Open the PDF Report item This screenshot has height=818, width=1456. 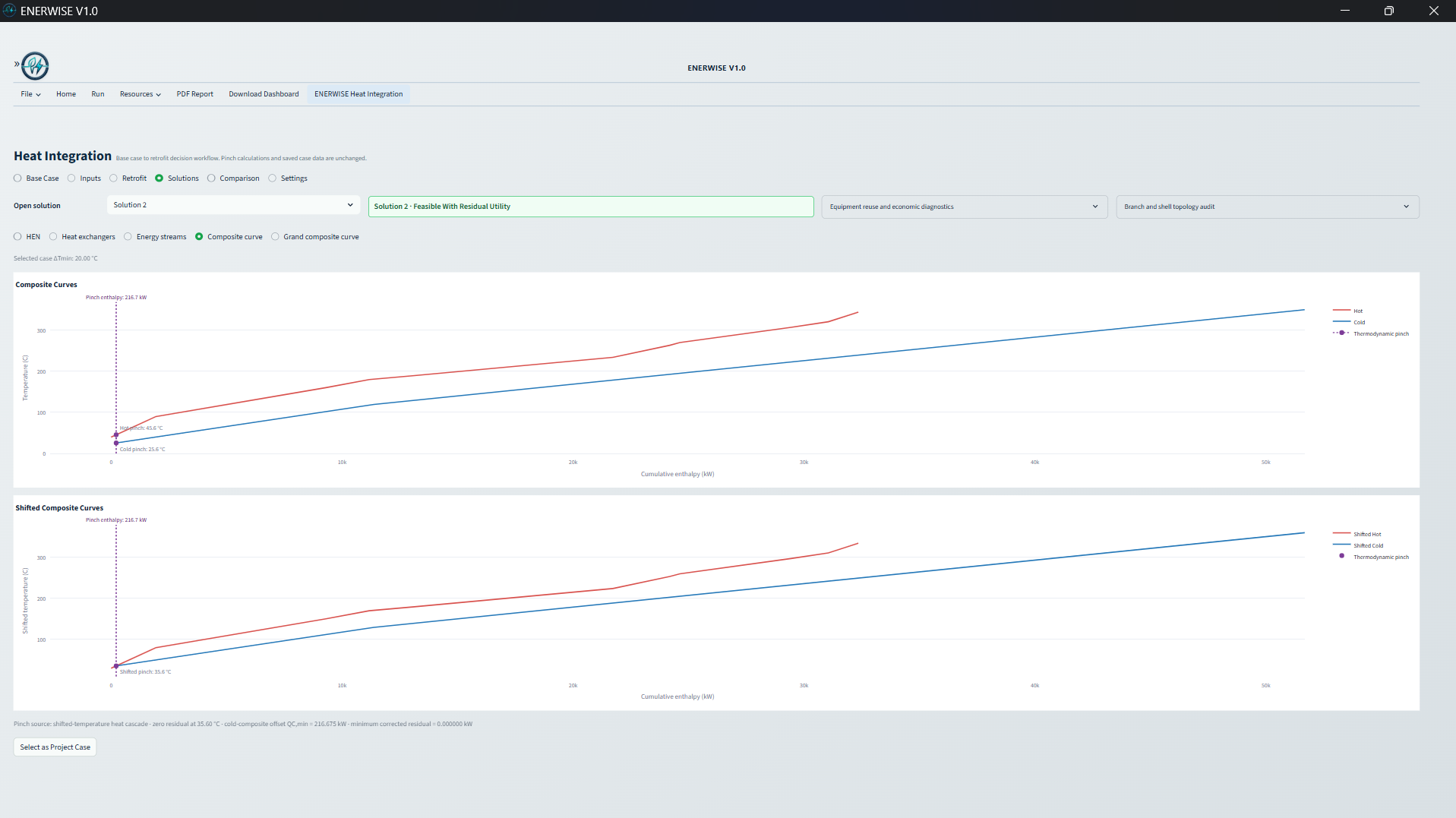pyautogui.click(x=195, y=94)
